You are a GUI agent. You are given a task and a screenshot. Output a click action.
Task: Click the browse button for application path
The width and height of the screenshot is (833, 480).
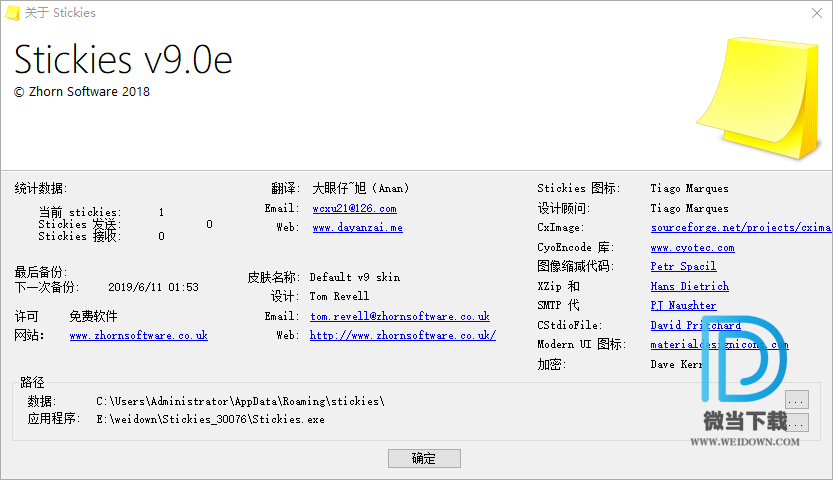[x=797, y=423]
